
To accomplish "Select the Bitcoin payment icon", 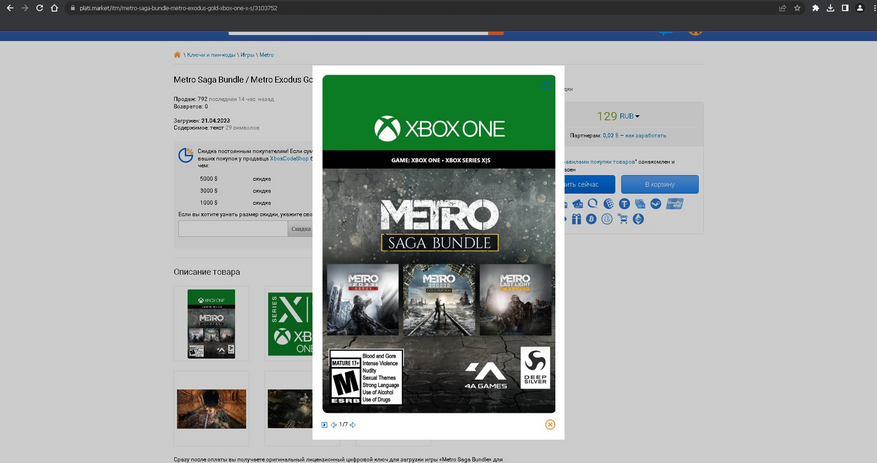I will point(591,219).
